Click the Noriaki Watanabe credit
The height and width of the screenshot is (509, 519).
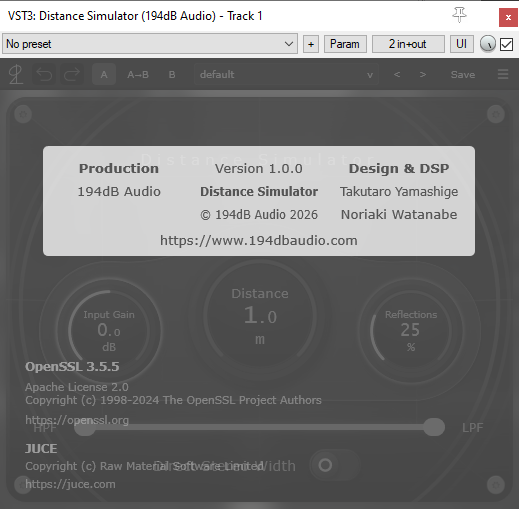pos(399,214)
